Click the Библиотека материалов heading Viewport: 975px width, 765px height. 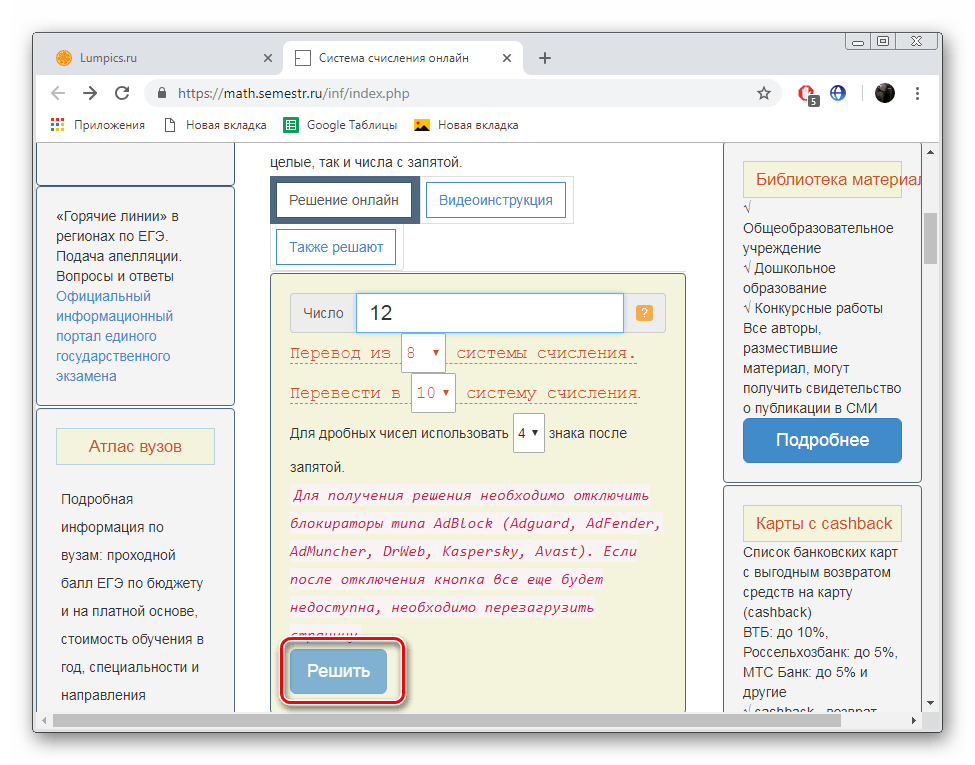tap(822, 179)
